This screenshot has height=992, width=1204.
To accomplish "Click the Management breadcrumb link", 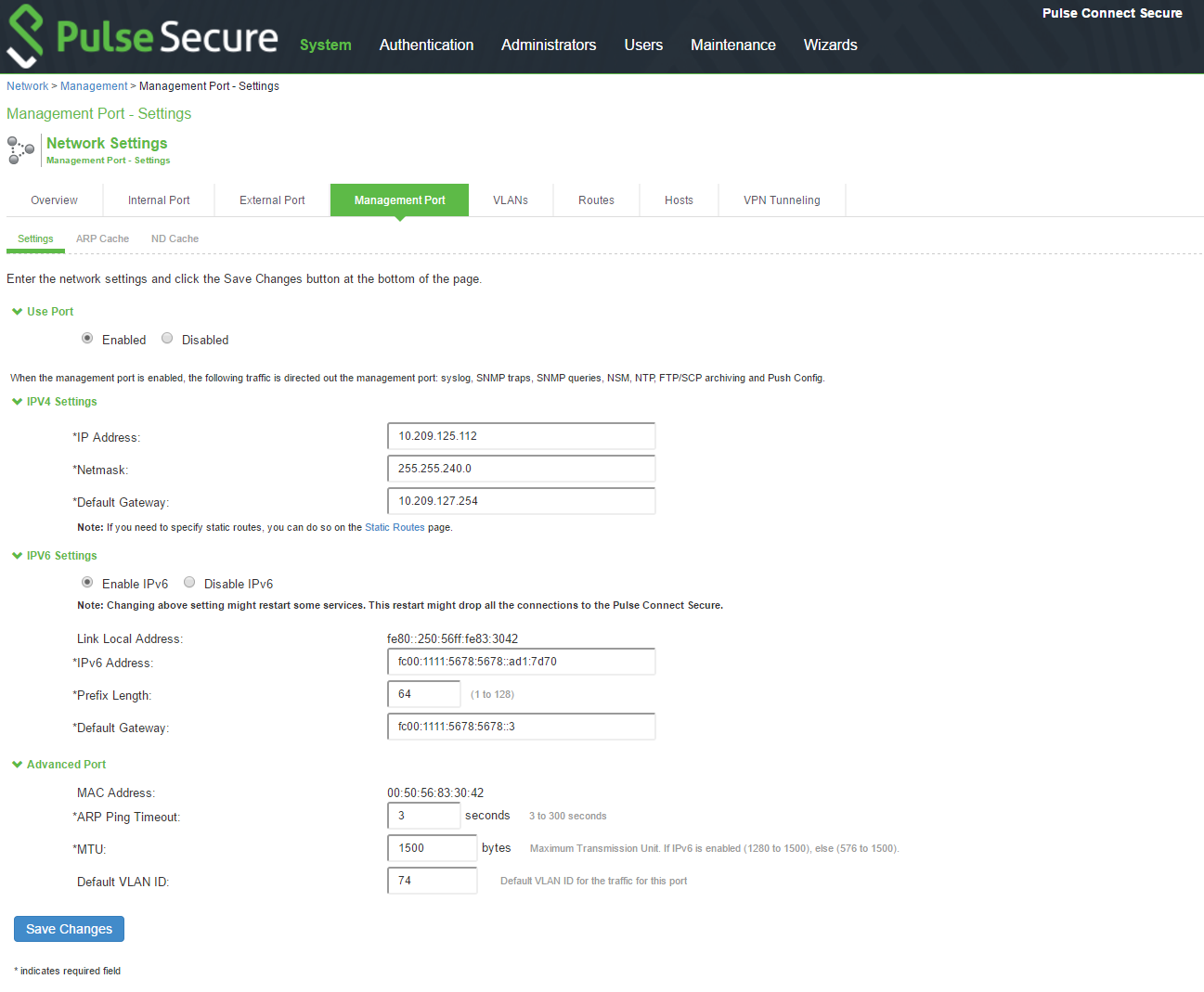I will coord(94,86).
